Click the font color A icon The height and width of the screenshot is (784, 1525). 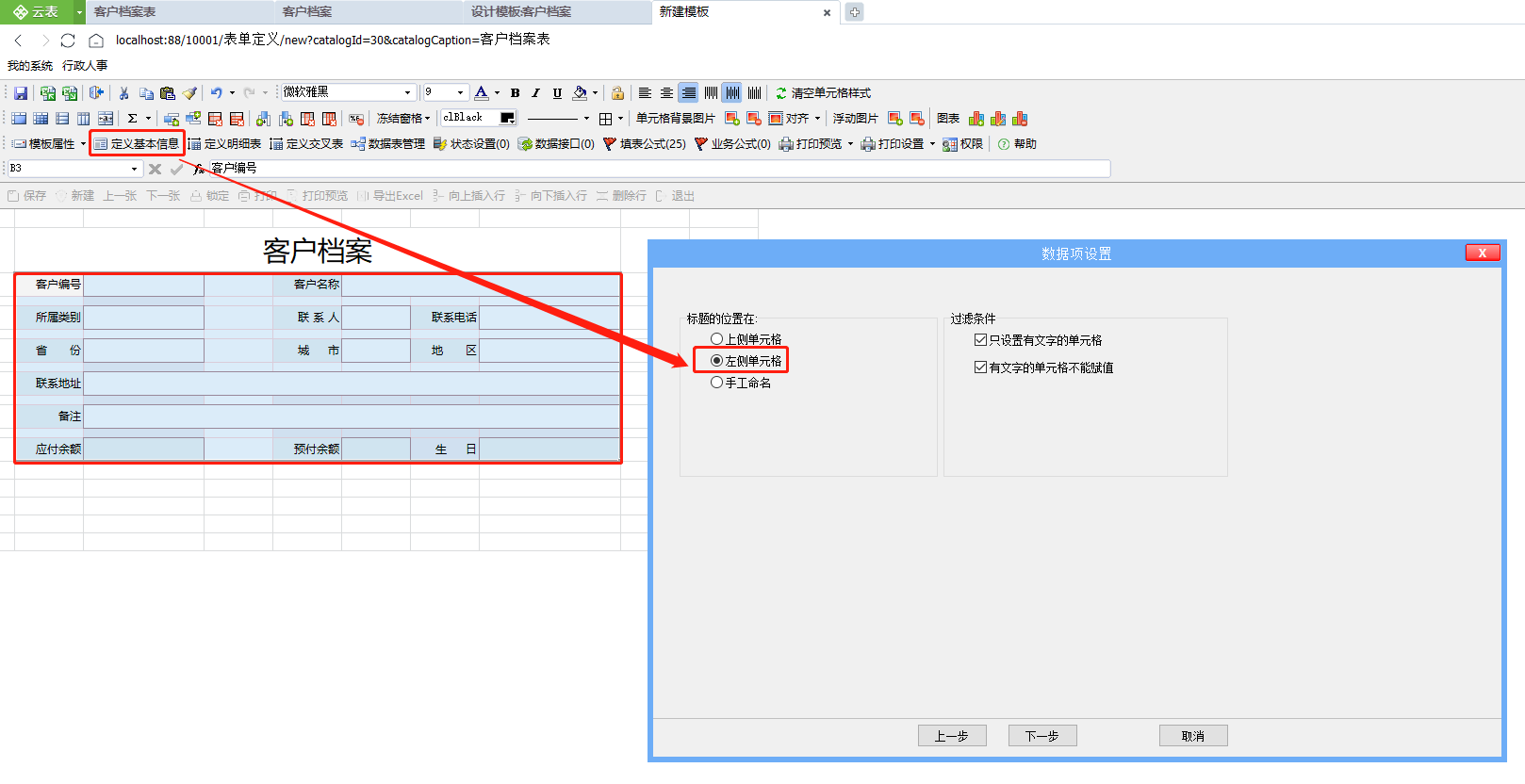point(482,92)
